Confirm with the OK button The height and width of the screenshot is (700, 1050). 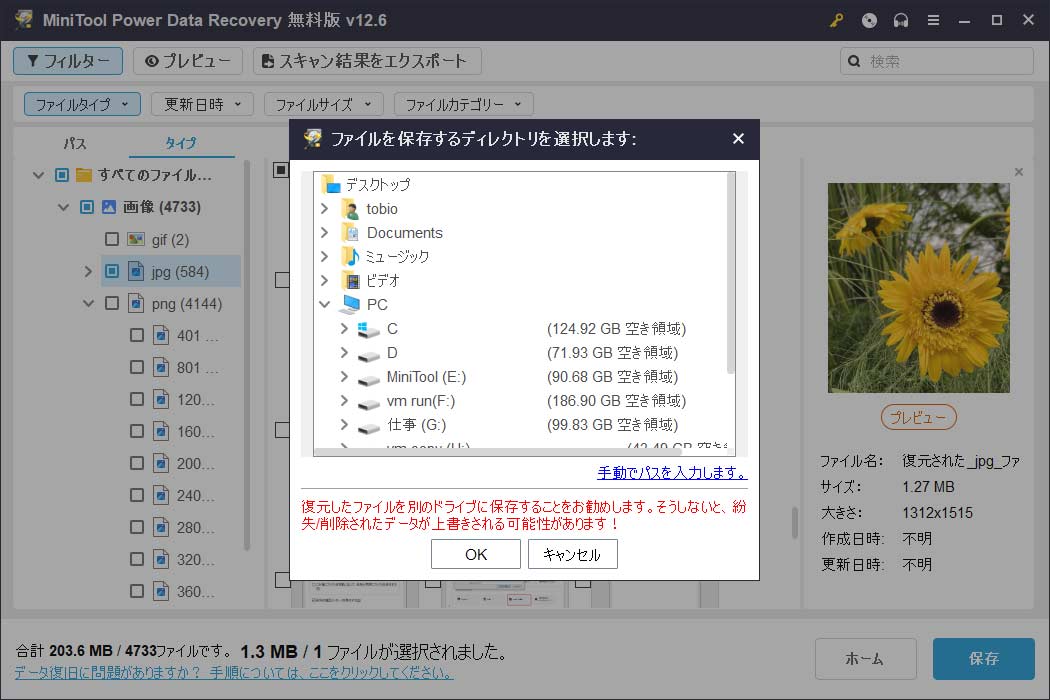click(x=475, y=553)
